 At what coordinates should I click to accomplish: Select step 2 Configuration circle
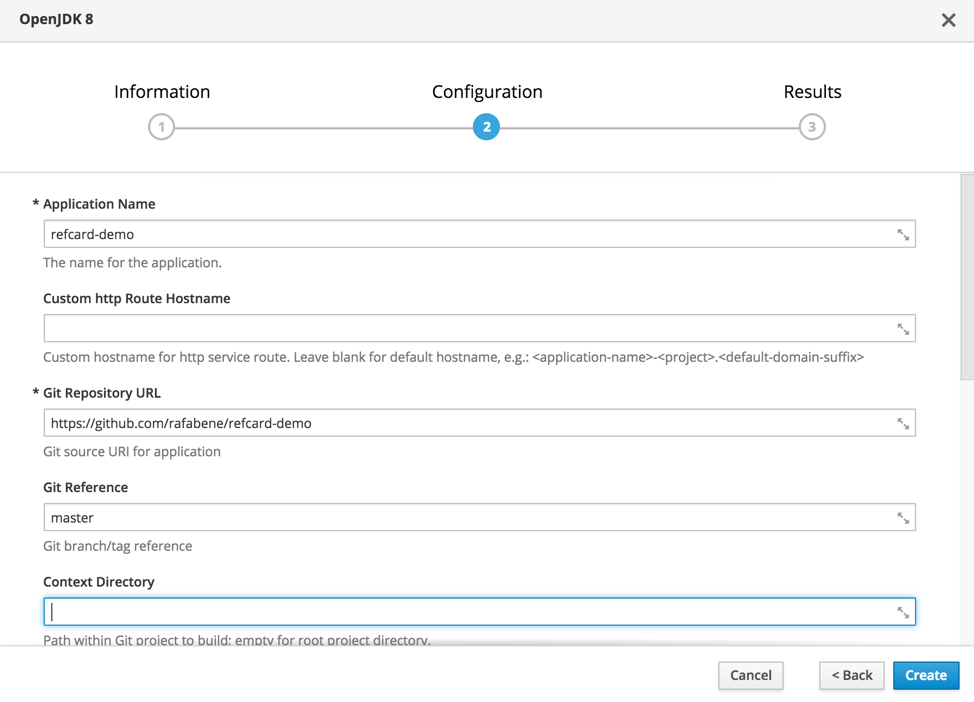(487, 127)
